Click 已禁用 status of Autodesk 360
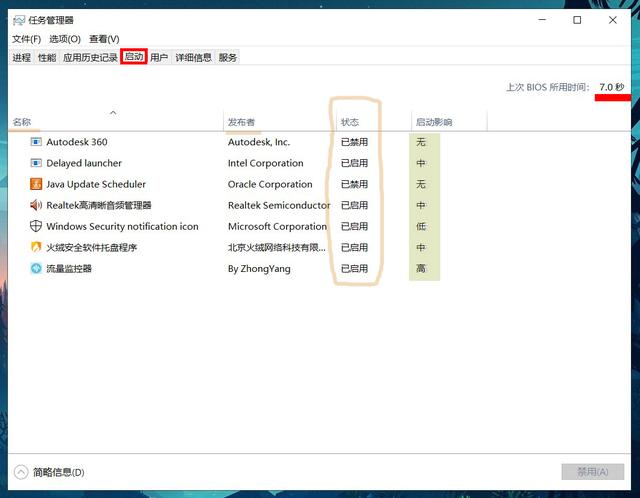The height and width of the screenshot is (498, 640). click(354, 142)
